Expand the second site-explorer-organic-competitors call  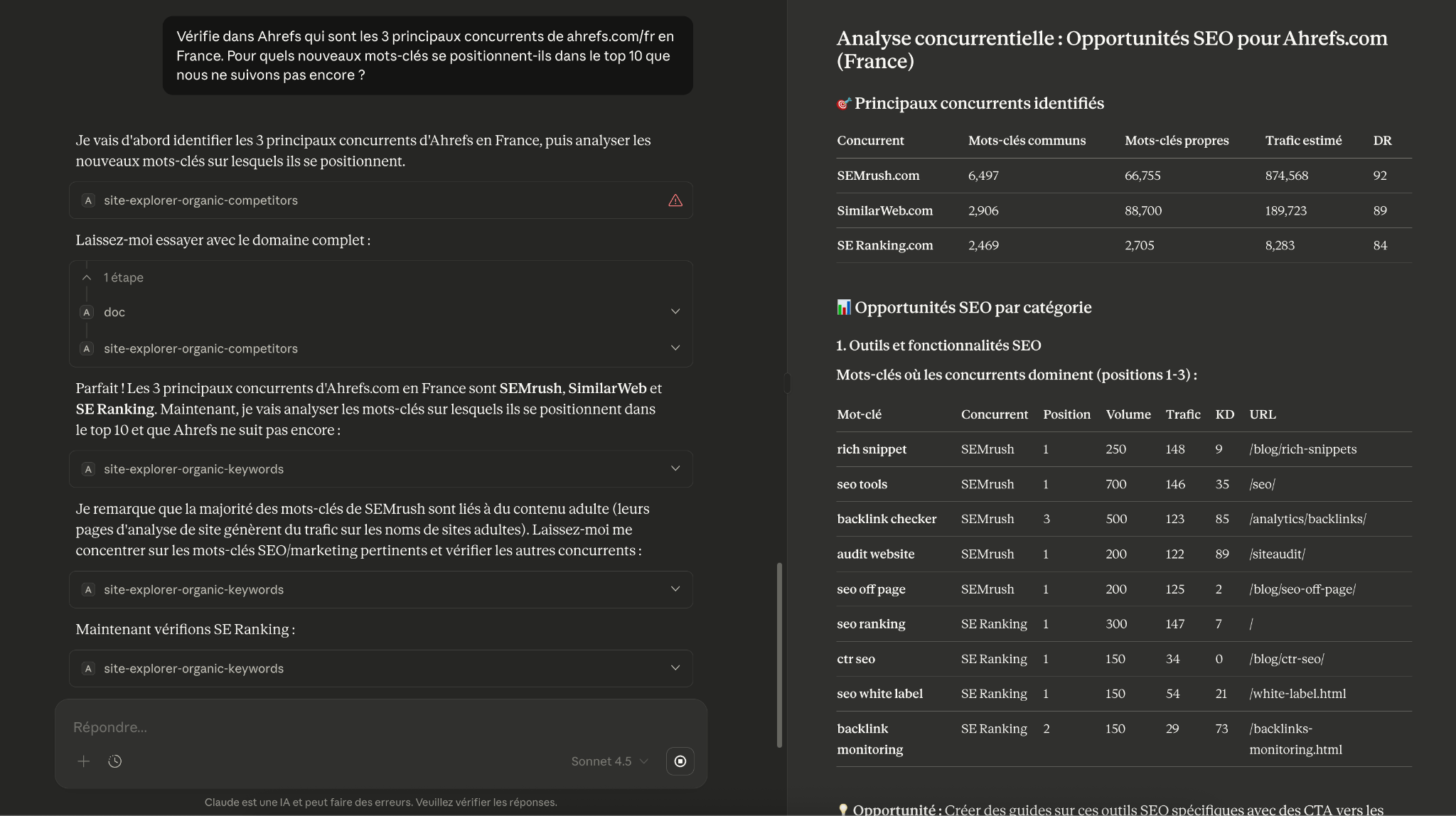click(675, 348)
